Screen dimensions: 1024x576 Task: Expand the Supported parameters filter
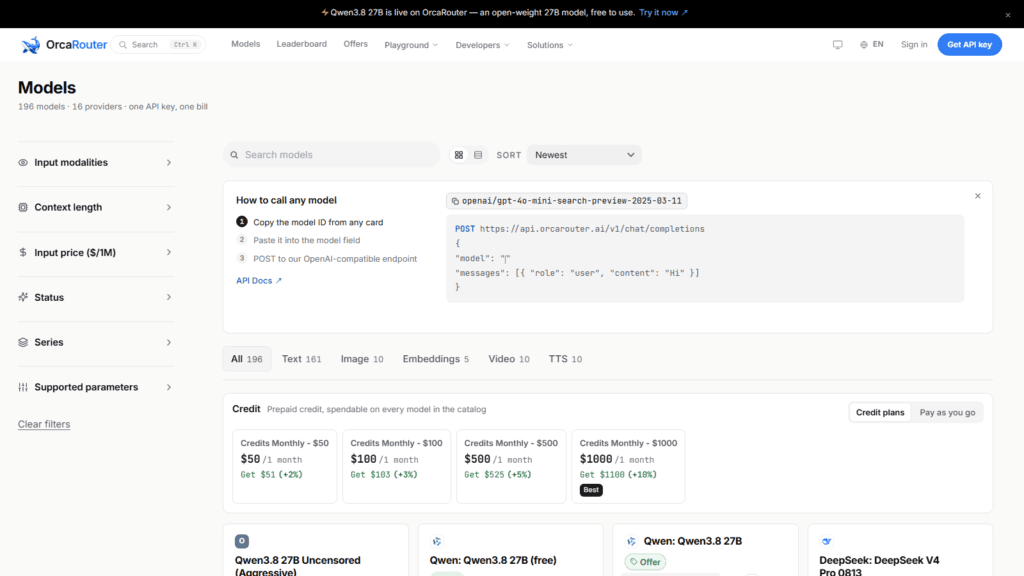point(96,387)
